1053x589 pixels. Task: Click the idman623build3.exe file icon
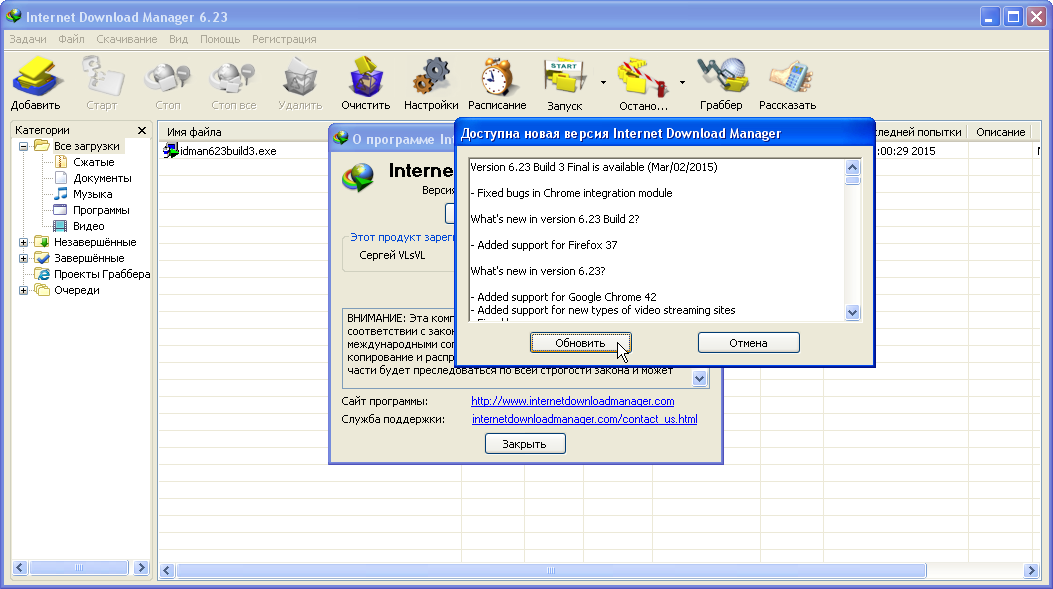171,151
